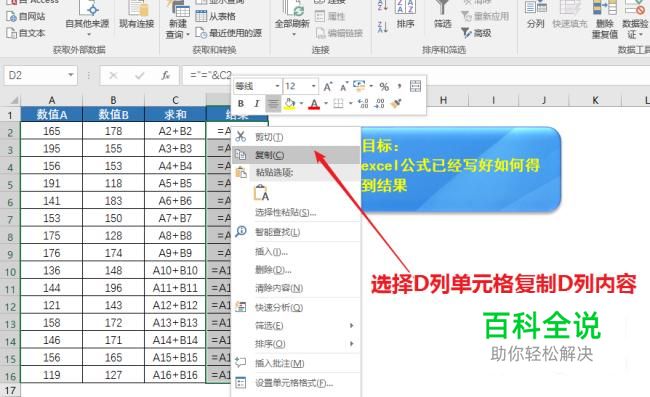Click the 自网站 (From Web) import icon

pos(12,17)
